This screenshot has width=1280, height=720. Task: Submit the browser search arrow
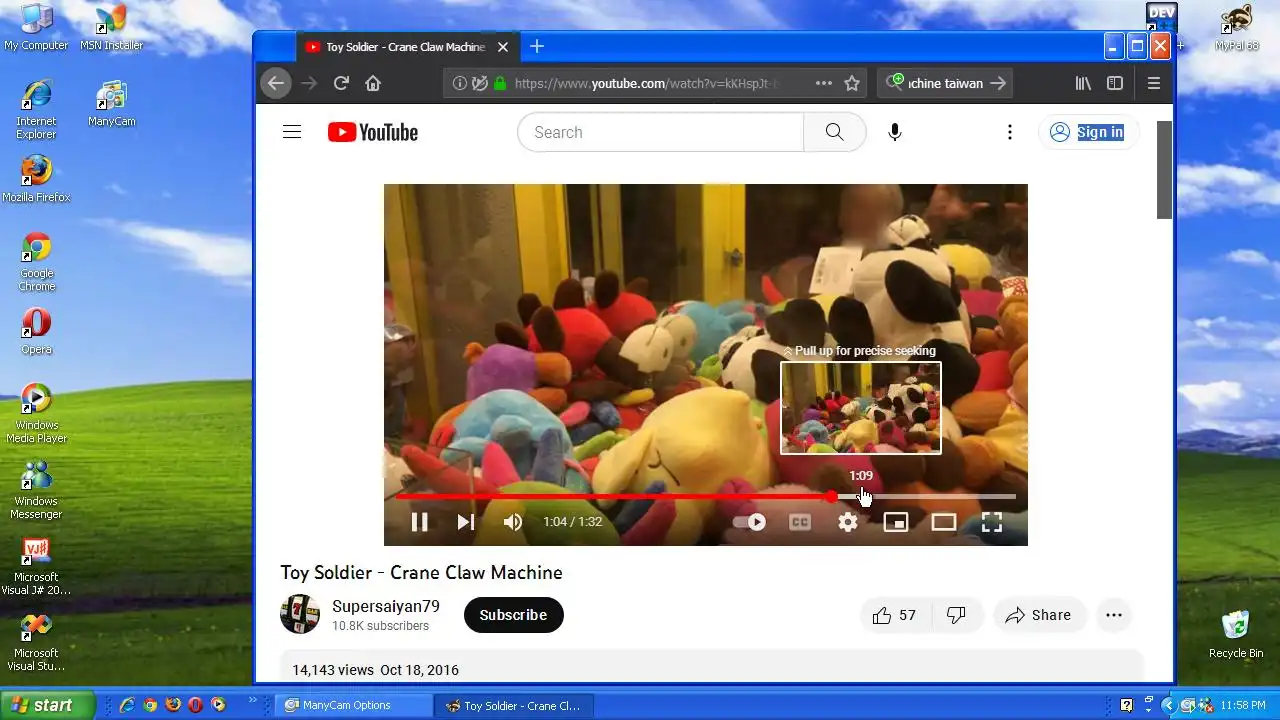point(998,83)
